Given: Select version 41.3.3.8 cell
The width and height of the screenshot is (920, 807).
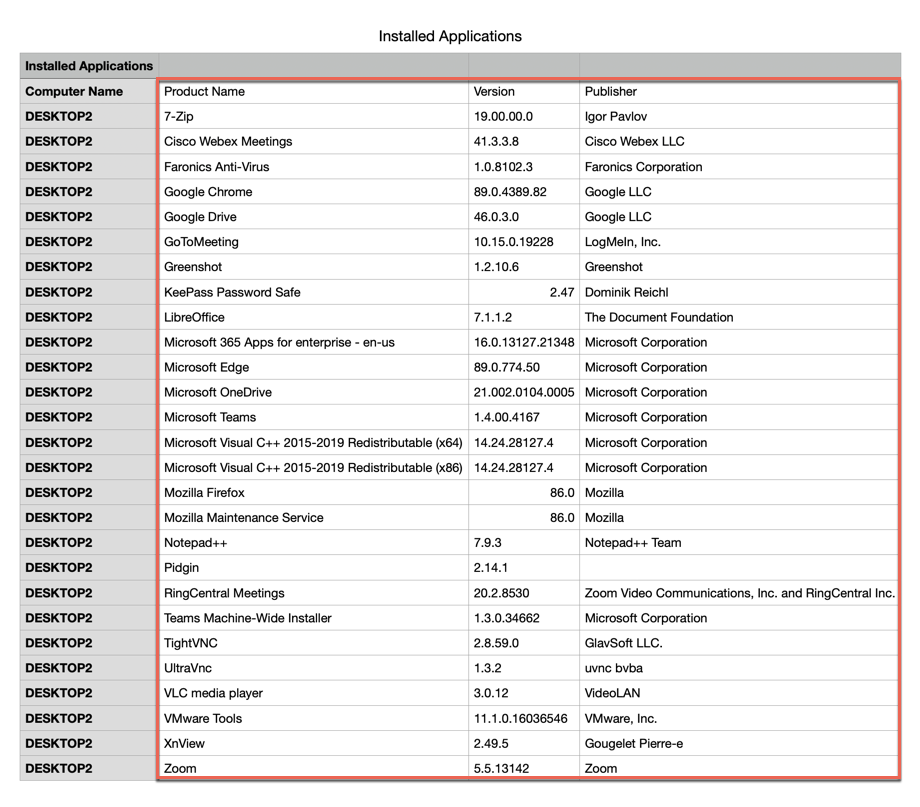Looking at the screenshot, I should tap(524, 141).
